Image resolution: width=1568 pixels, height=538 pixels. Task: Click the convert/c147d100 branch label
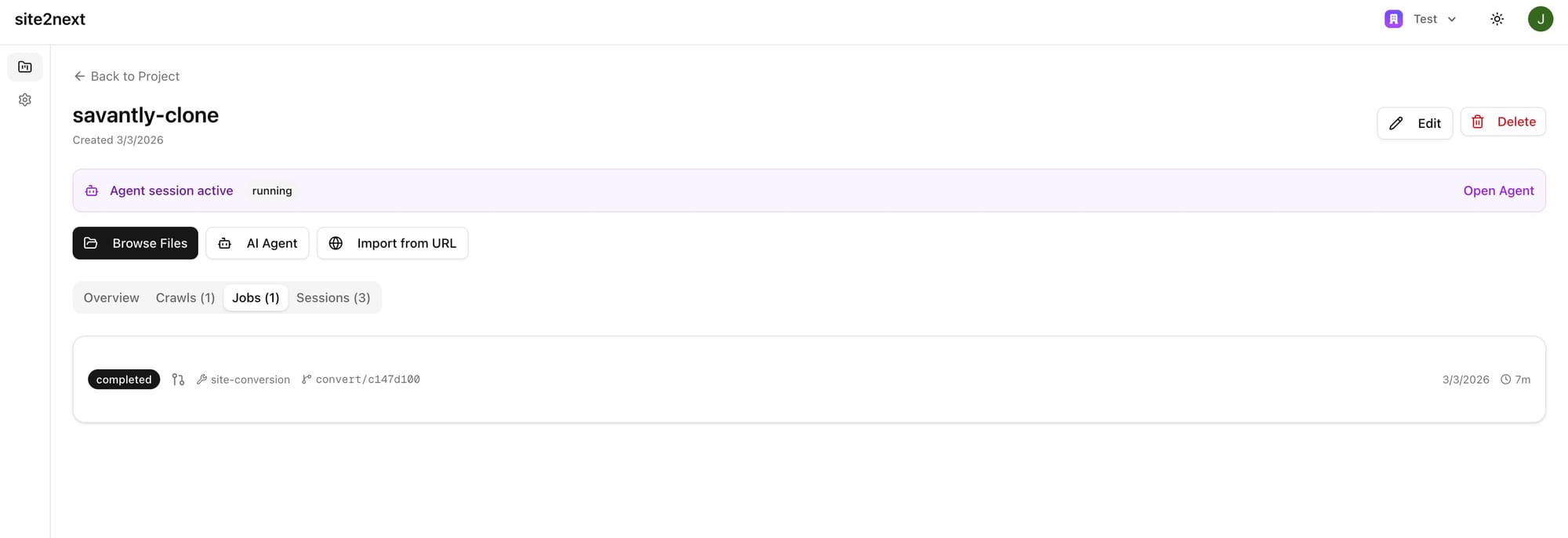coord(368,380)
